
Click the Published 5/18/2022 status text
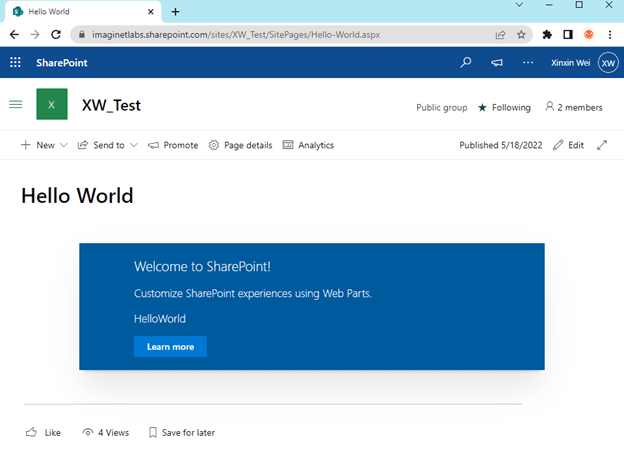click(501, 145)
